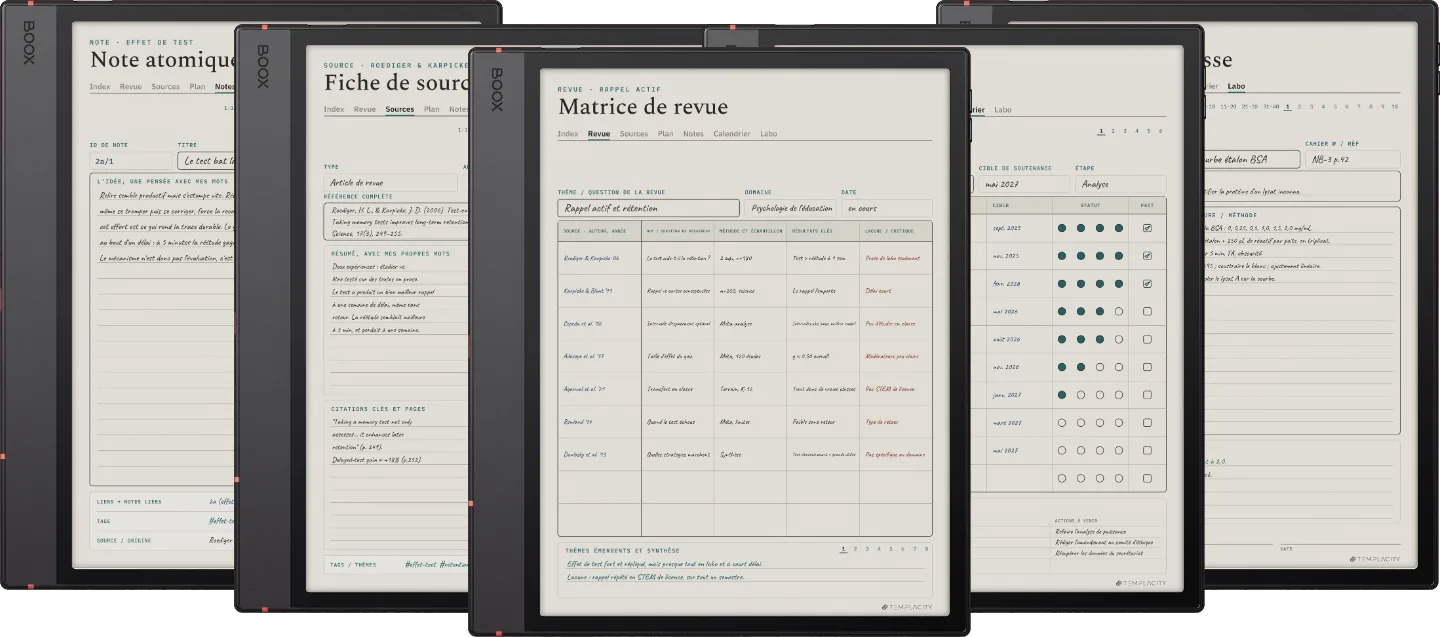Click the column header 'Lacune / critique'
This screenshot has height=637, width=1440.
click(x=895, y=231)
